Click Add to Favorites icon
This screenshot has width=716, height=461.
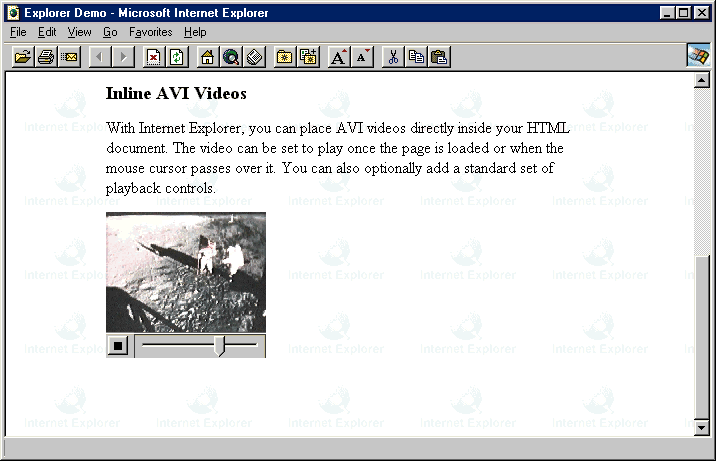click(308, 57)
